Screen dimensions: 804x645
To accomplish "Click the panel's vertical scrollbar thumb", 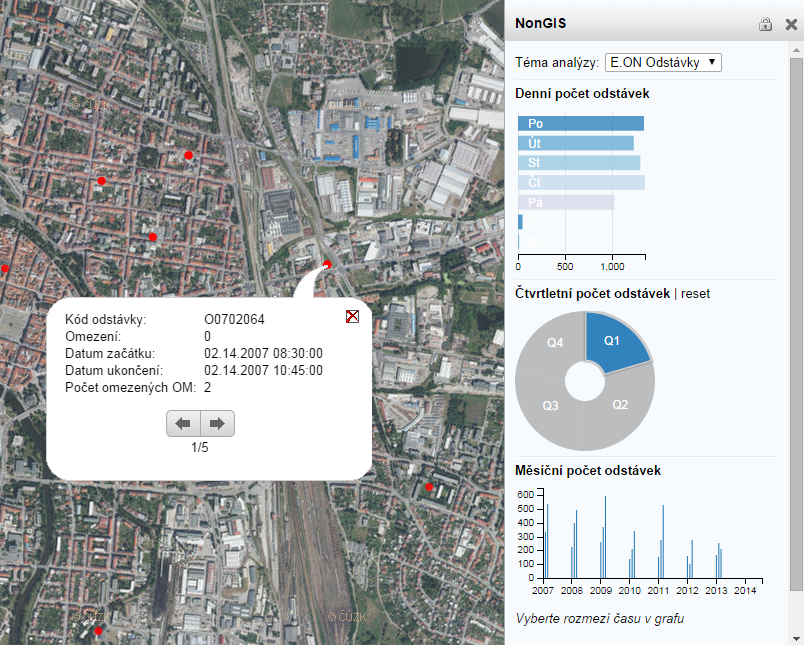I will tap(796, 324).
